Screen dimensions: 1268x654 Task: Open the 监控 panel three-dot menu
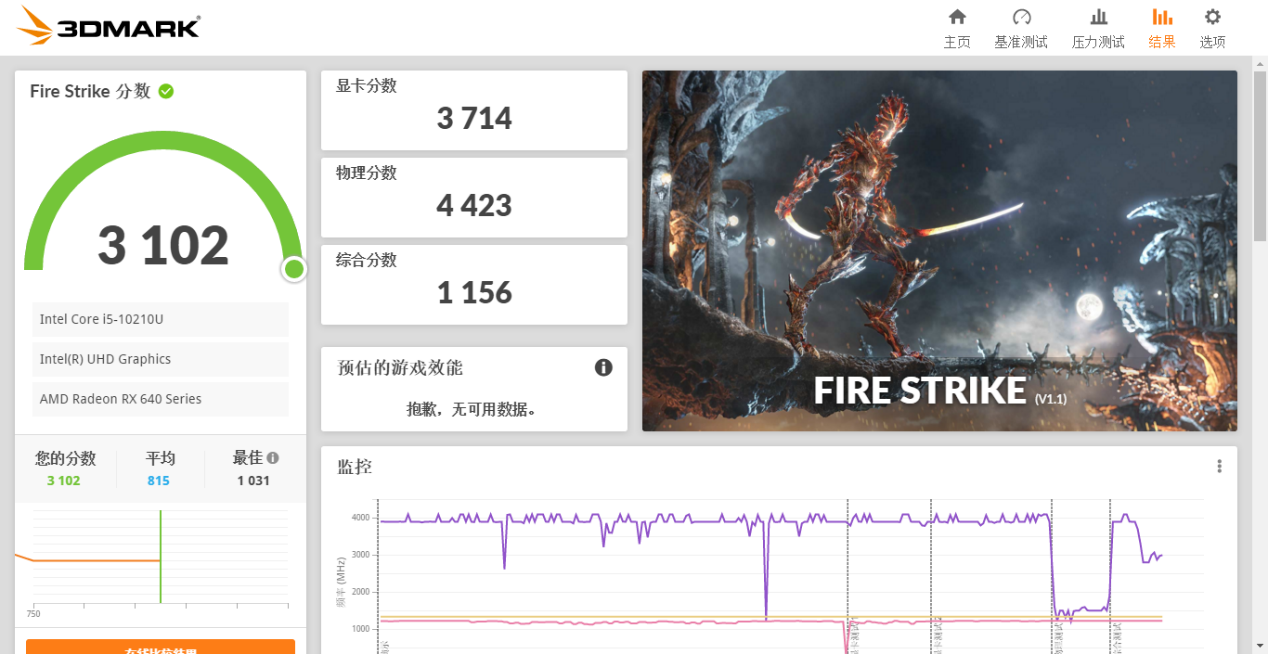[1219, 466]
